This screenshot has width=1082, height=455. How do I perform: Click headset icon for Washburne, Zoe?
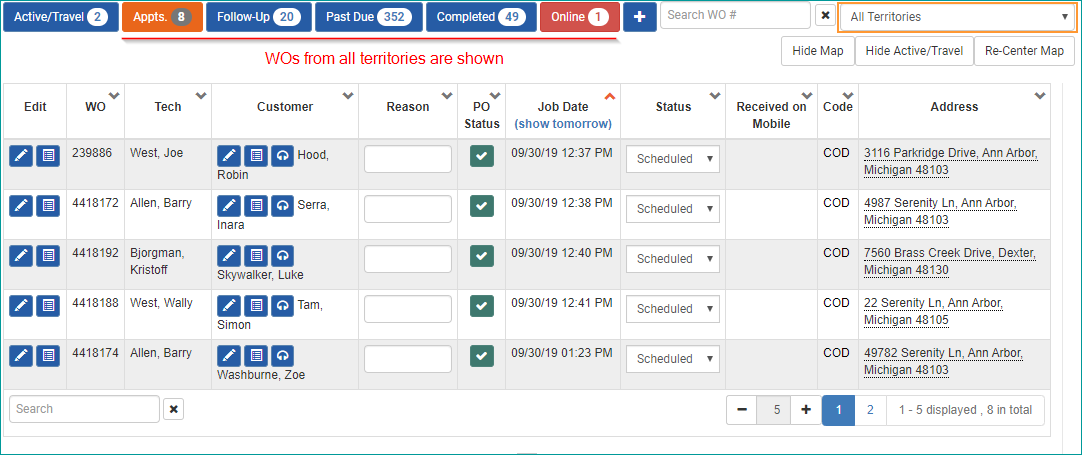tap(282, 355)
